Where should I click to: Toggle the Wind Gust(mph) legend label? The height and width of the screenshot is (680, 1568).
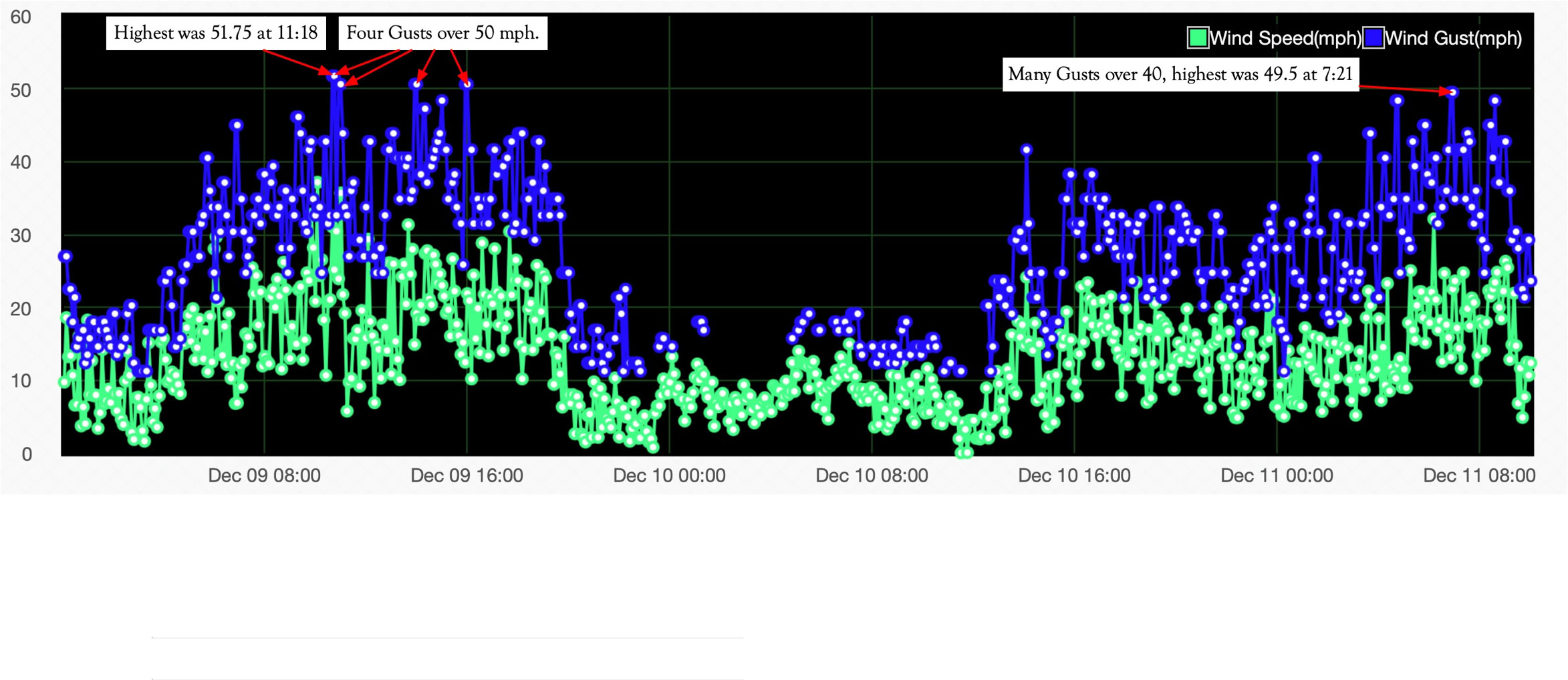(x=1453, y=38)
